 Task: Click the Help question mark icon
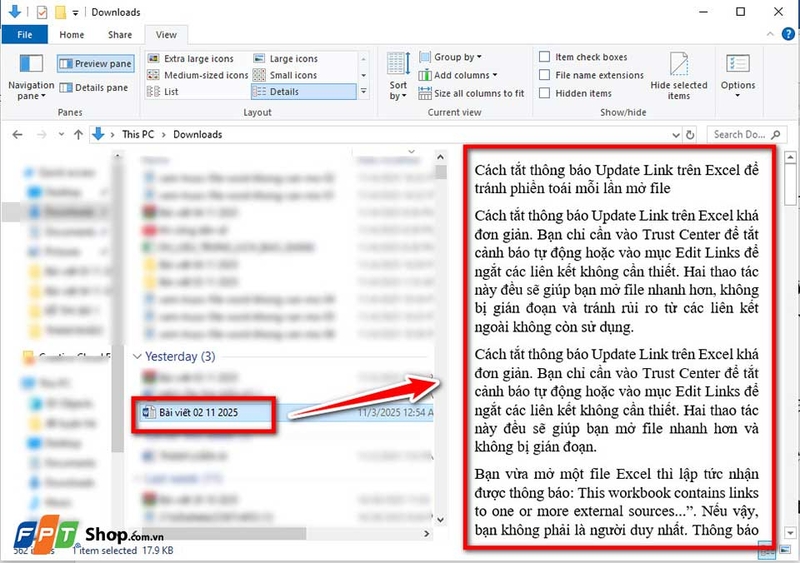(788, 34)
